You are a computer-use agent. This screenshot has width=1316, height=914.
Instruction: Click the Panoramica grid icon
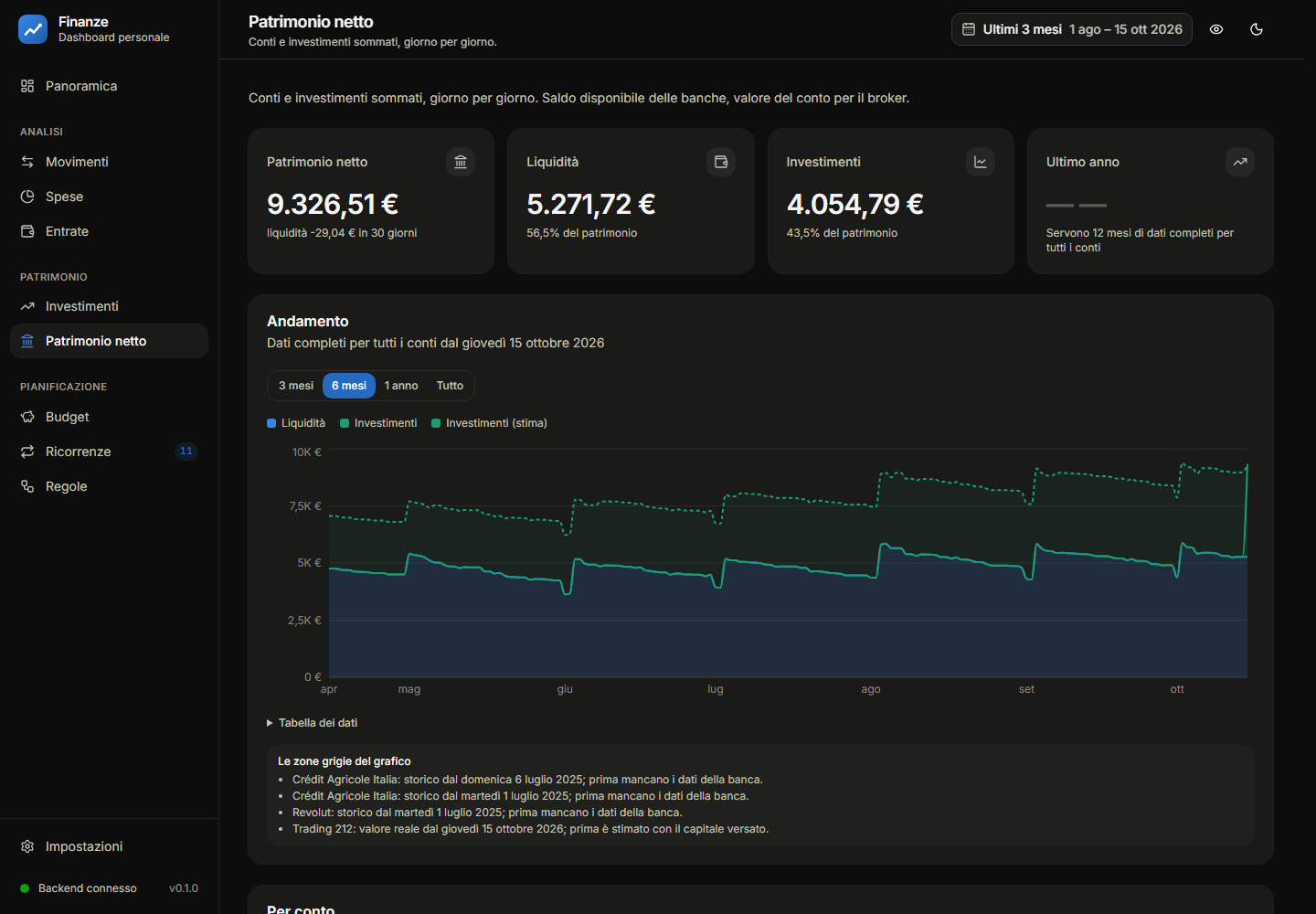(x=27, y=86)
